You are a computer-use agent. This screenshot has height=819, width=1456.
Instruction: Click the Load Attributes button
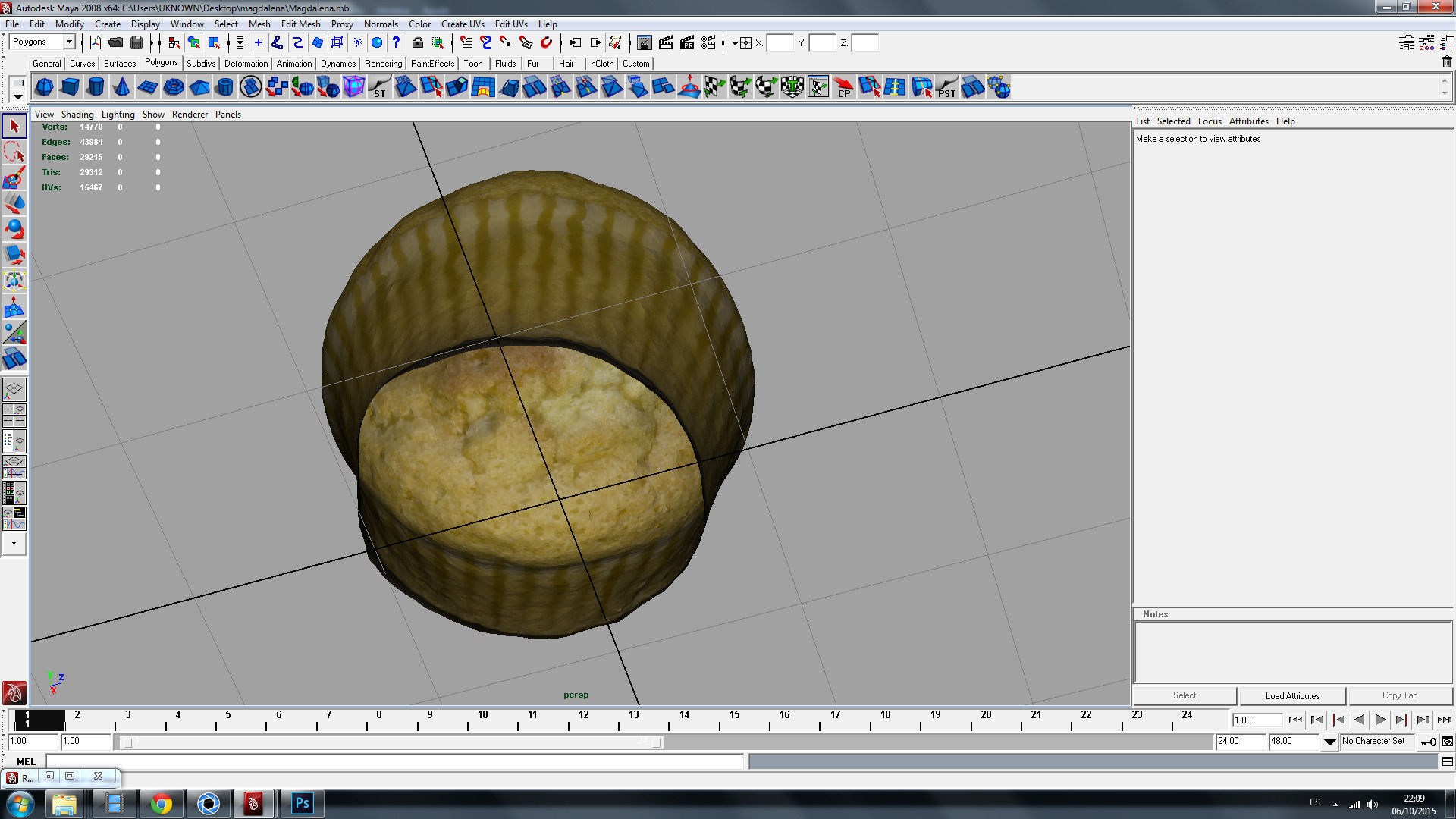point(1292,695)
